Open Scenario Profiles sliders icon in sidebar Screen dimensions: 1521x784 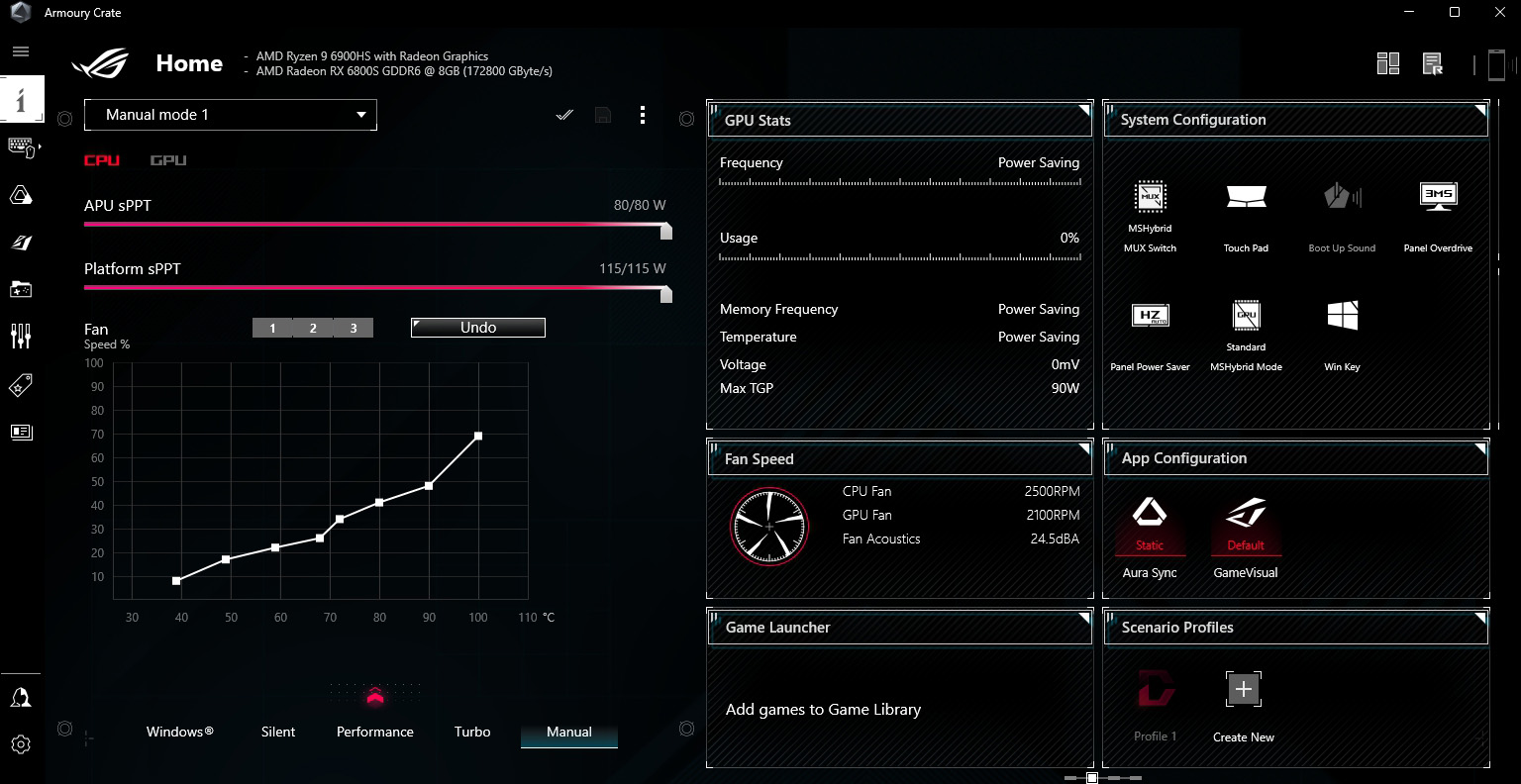21,337
